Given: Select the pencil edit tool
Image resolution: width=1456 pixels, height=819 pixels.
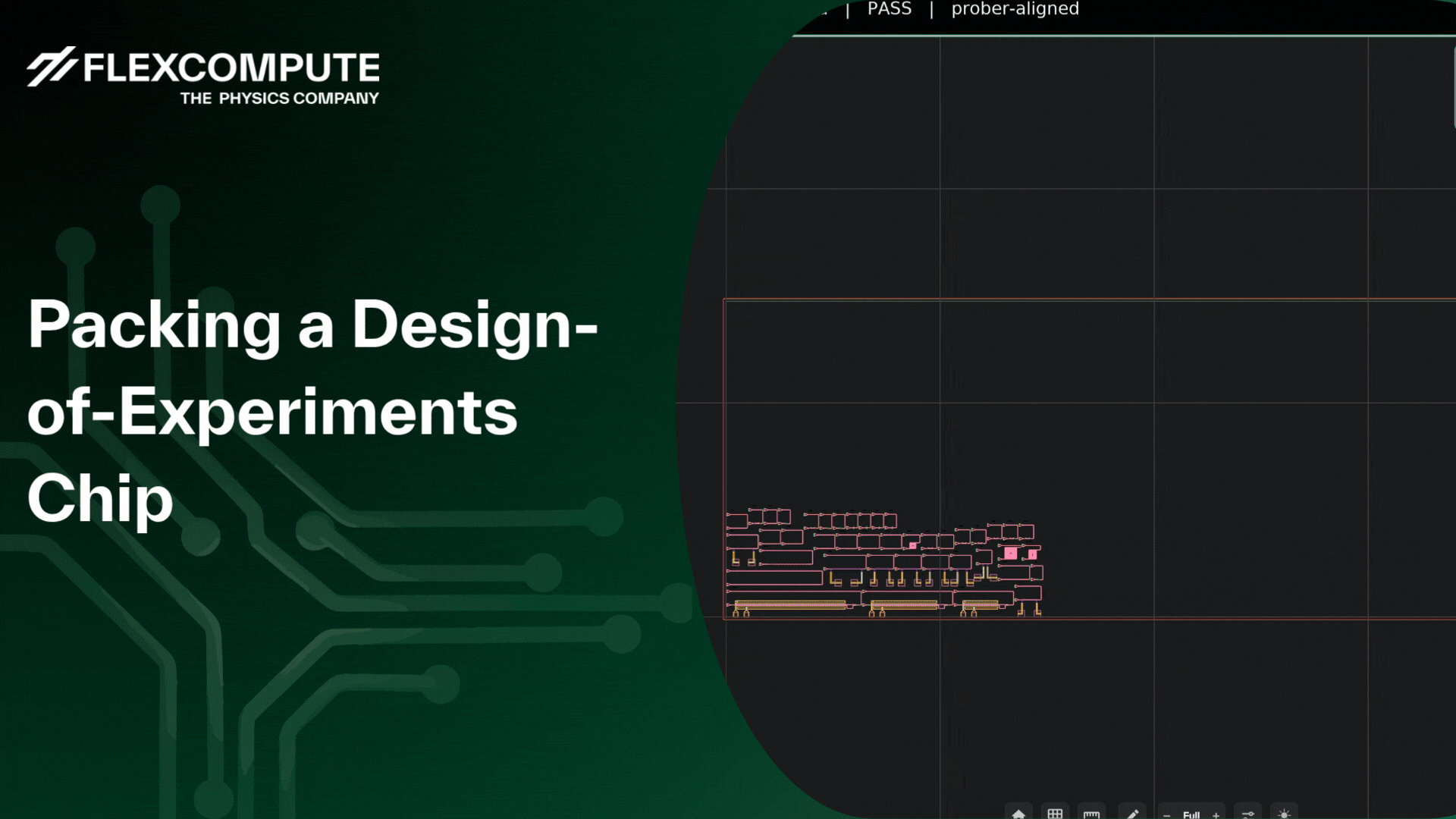Looking at the screenshot, I should [1132, 813].
